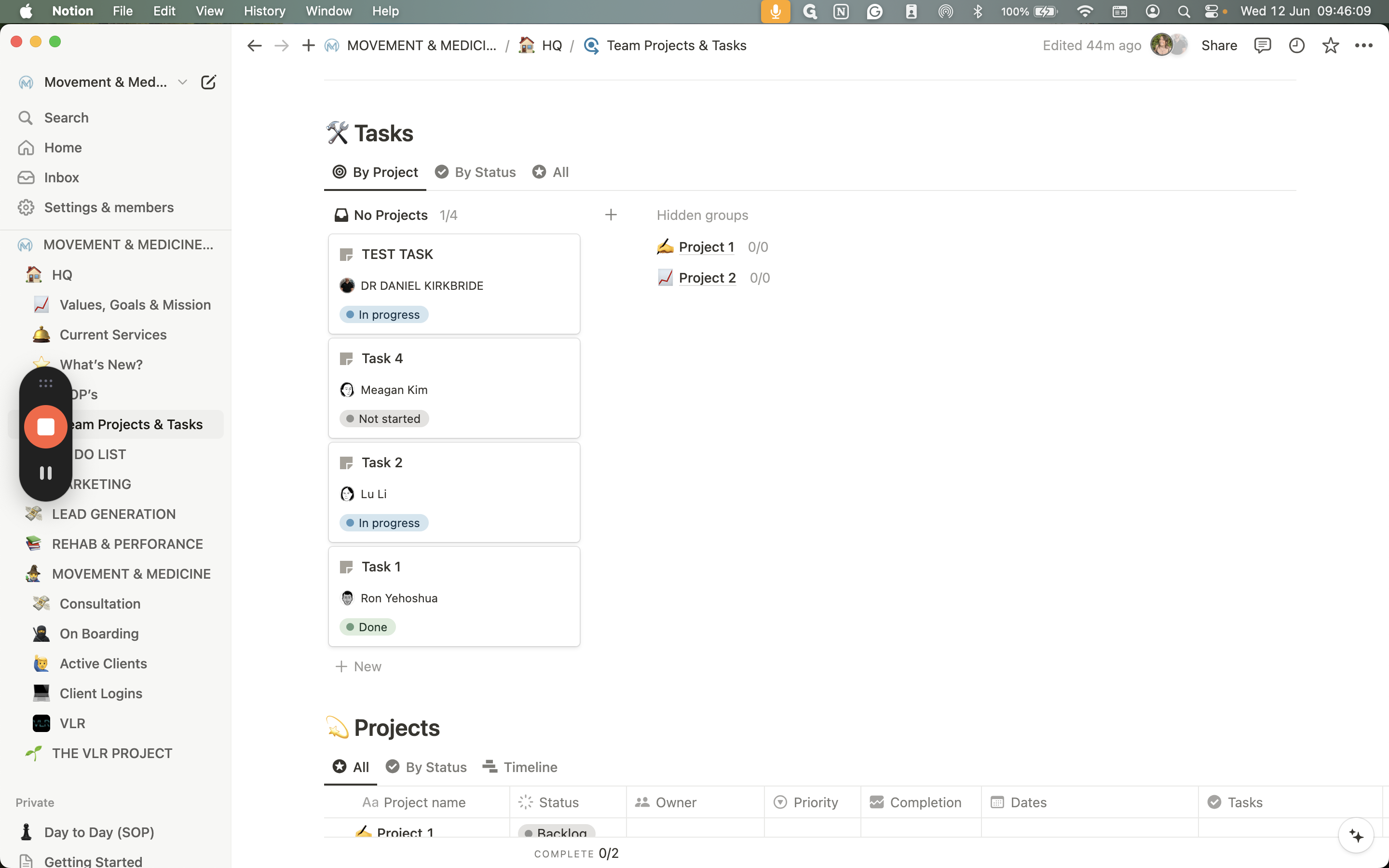This screenshot has height=868, width=1389.
Task: Open Bluetooth menu bar icon
Action: (978, 12)
